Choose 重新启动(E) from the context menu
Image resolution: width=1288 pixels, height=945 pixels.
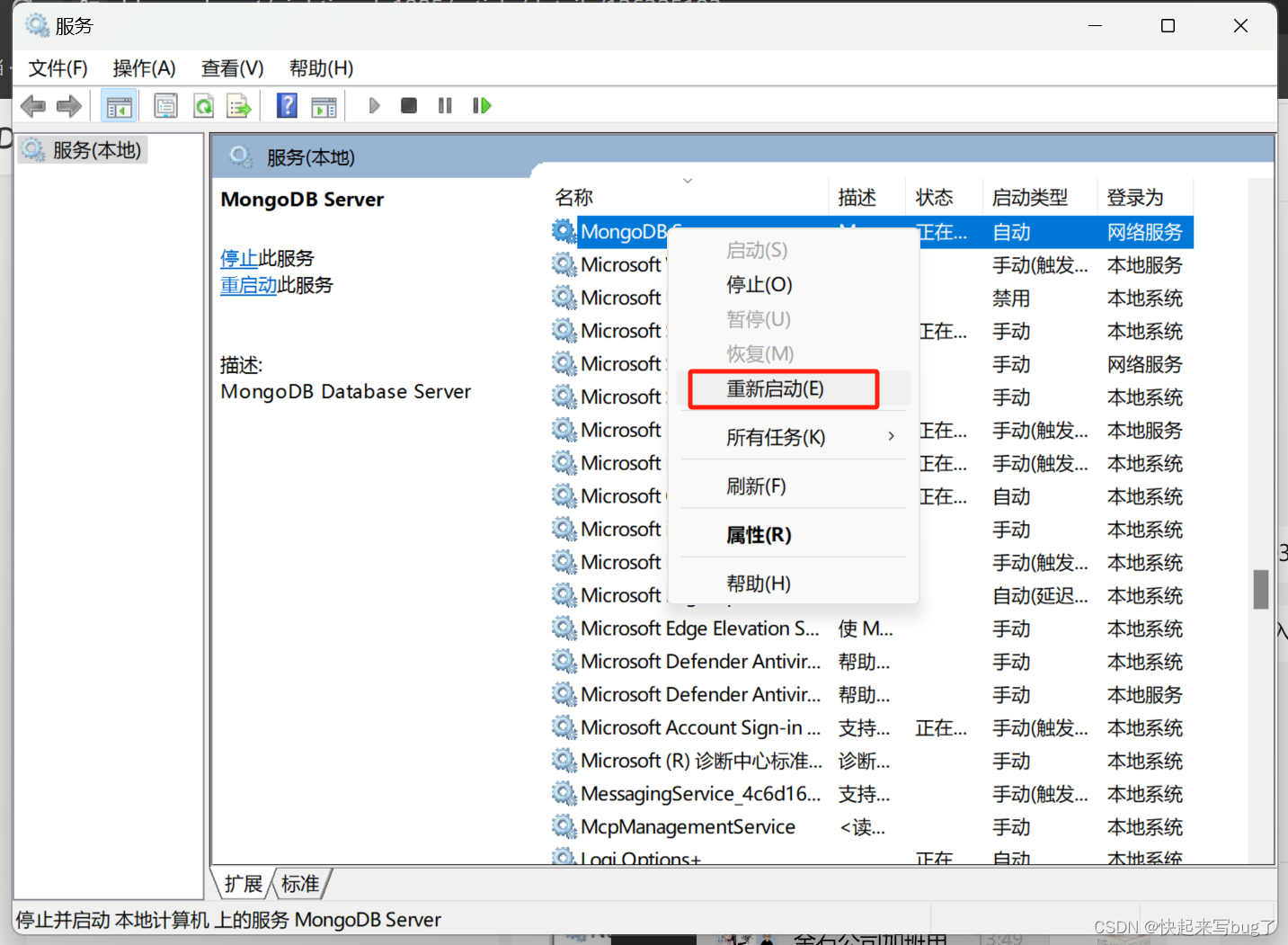point(775,389)
